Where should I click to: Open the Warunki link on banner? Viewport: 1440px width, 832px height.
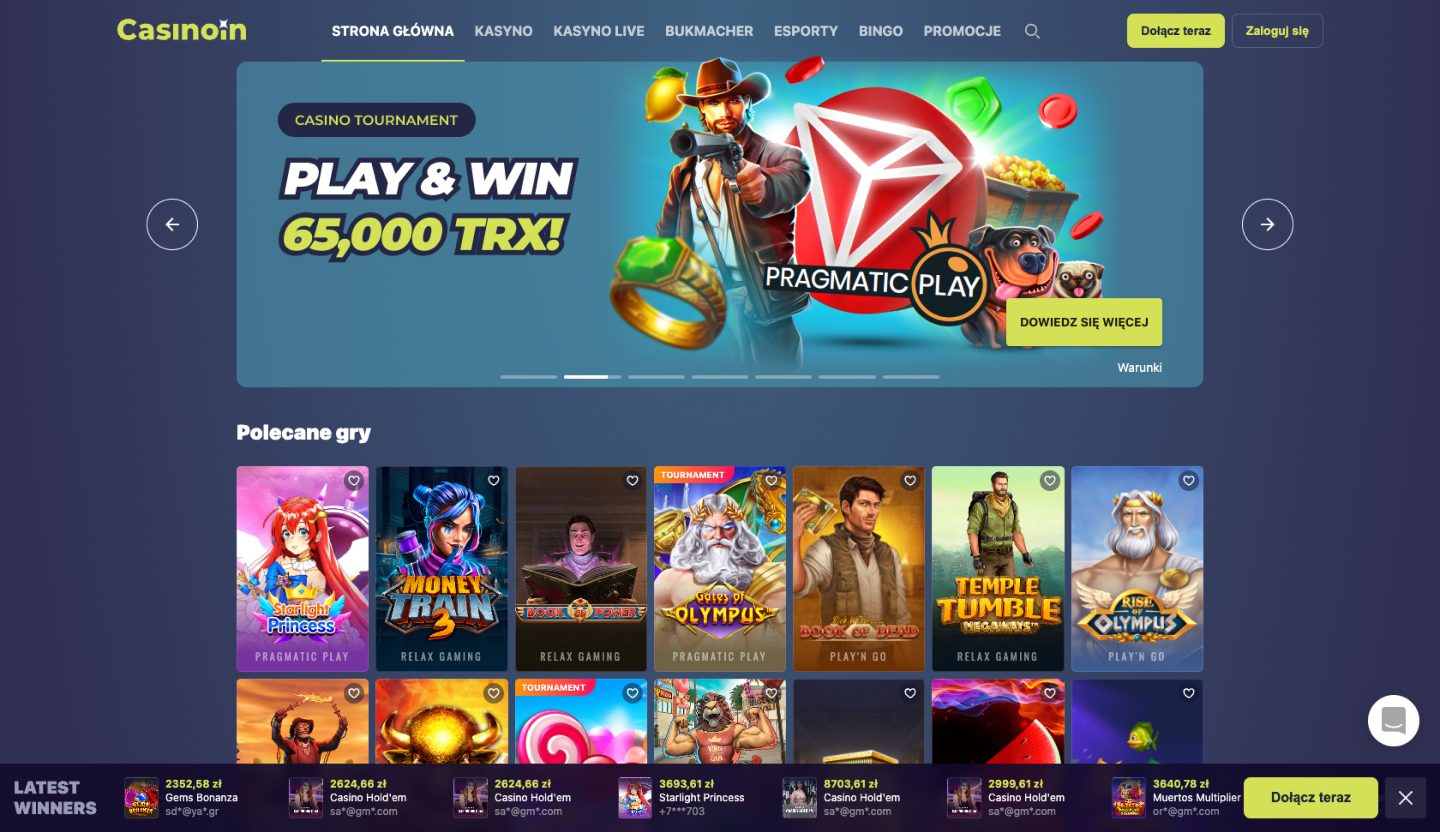[1139, 368]
